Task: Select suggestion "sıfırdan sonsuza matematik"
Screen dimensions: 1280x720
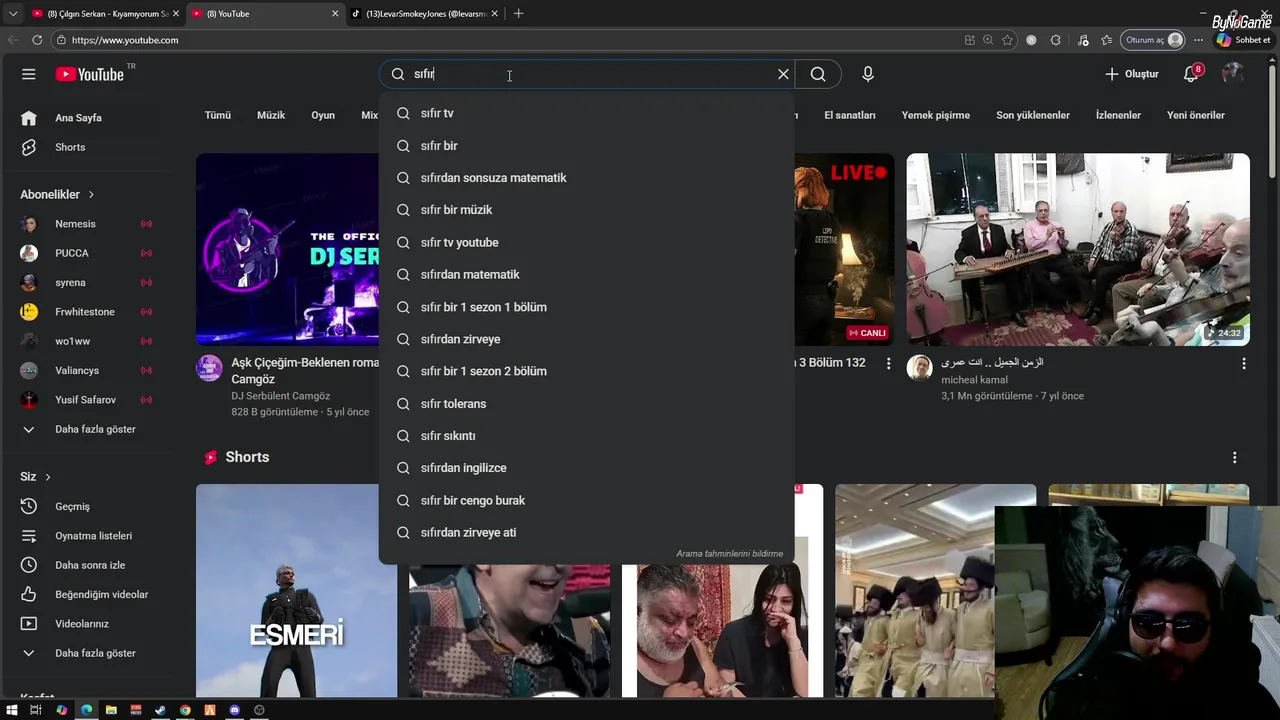Action: coord(587,178)
